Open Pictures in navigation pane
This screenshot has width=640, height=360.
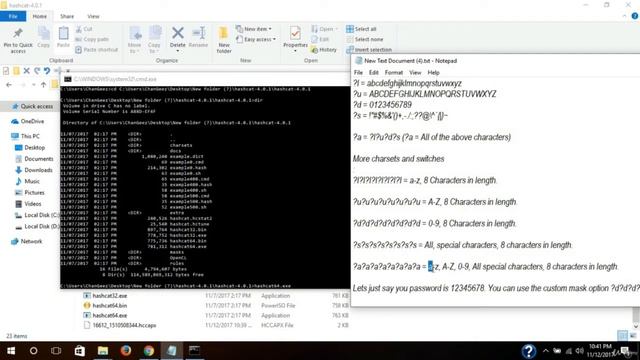(30, 192)
